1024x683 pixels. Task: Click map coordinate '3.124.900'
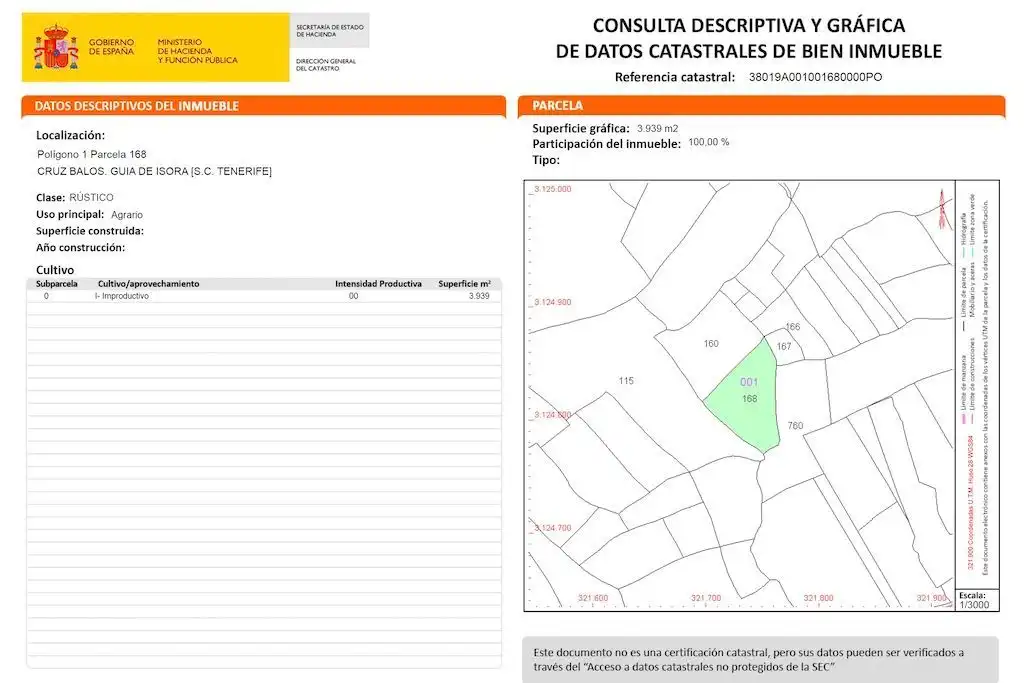552,302
